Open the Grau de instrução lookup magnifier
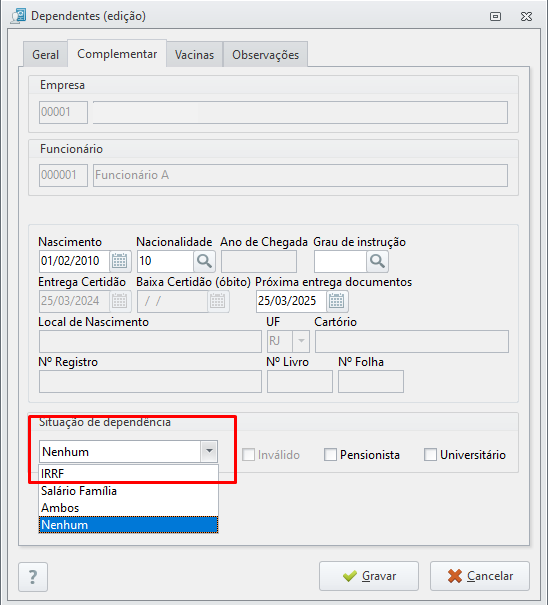This screenshot has height=605, width=548. click(377, 261)
